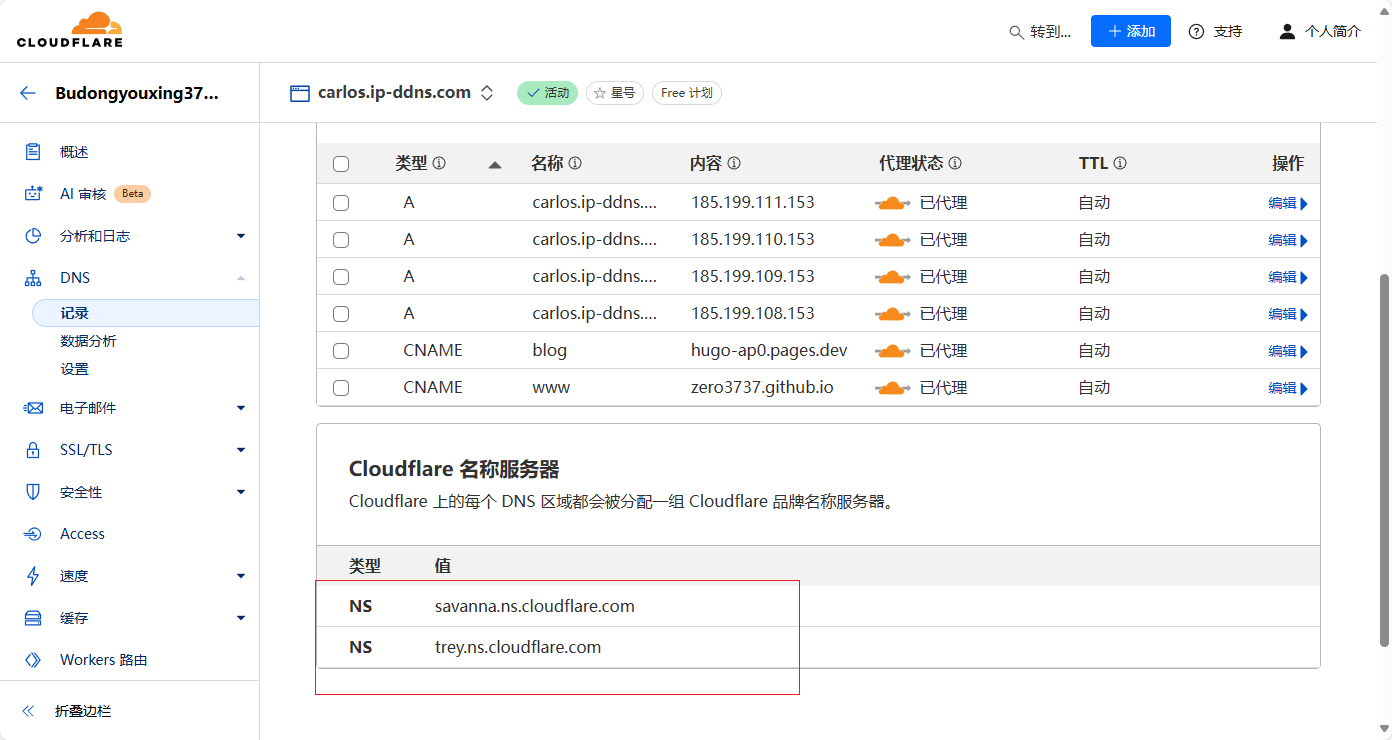This screenshot has width=1392, height=740.
Task: Click the 个人简介 profile icon
Action: pyautogui.click(x=1288, y=32)
